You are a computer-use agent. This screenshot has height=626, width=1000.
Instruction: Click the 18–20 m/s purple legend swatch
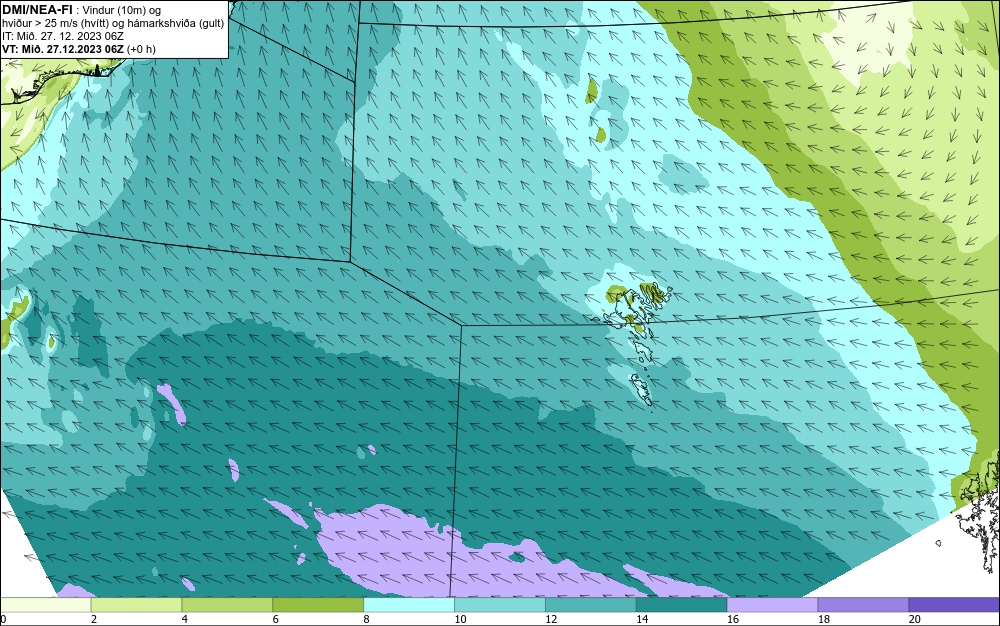pos(864,605)
